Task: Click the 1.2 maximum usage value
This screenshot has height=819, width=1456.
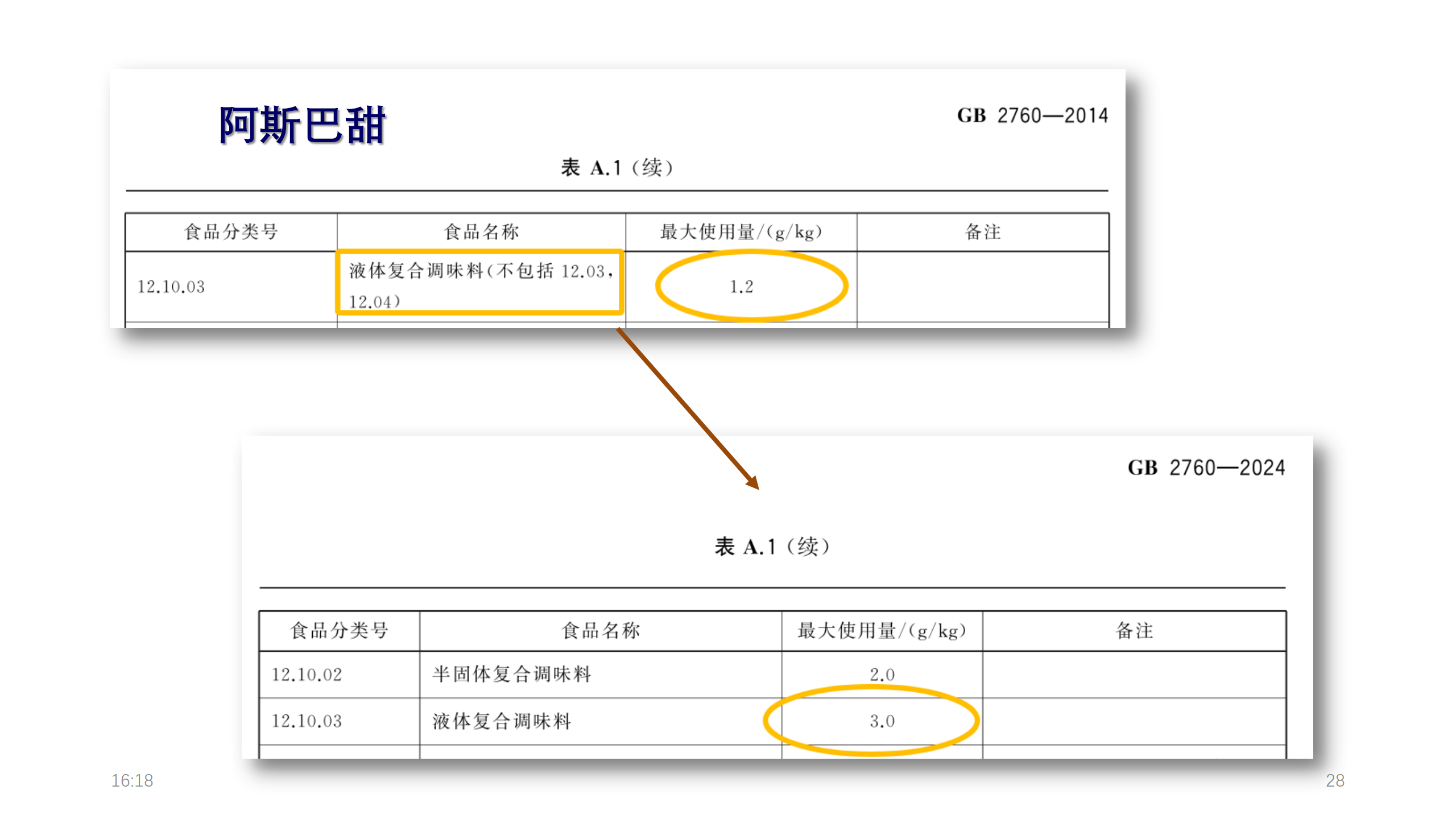Action: 741,287
